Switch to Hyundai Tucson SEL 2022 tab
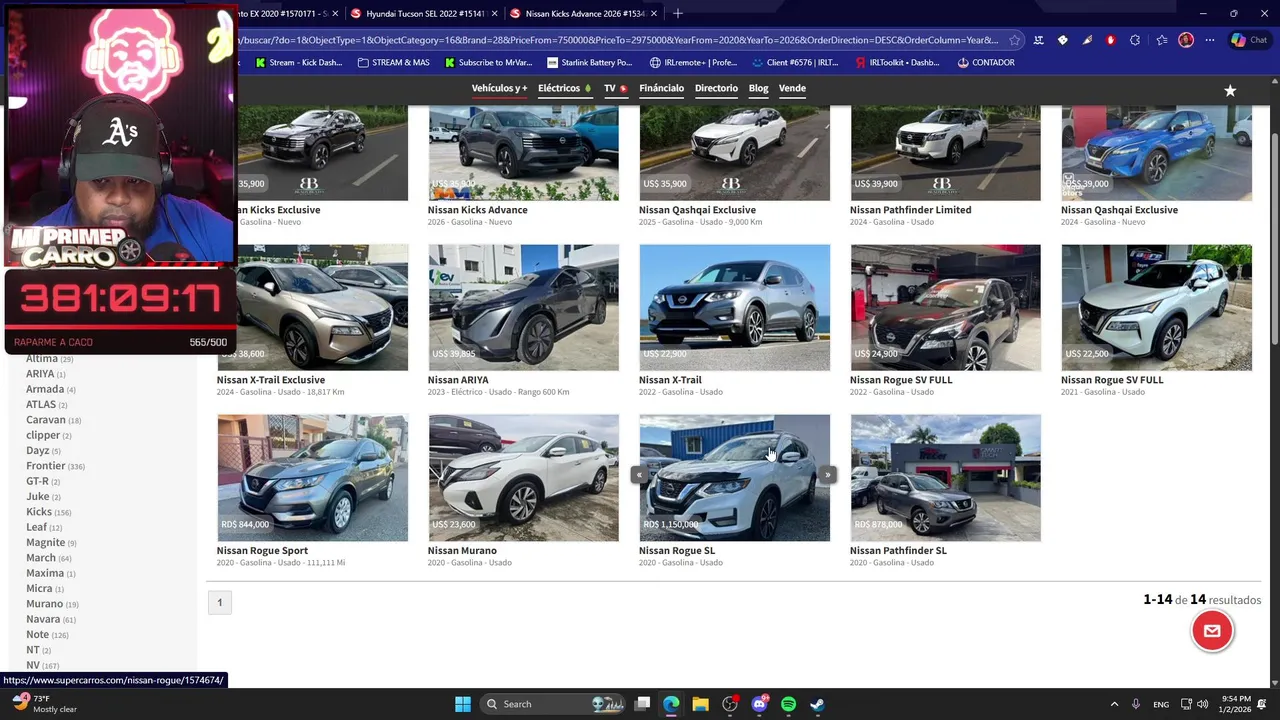This screenshot has width=1280, height=720. 425,14
